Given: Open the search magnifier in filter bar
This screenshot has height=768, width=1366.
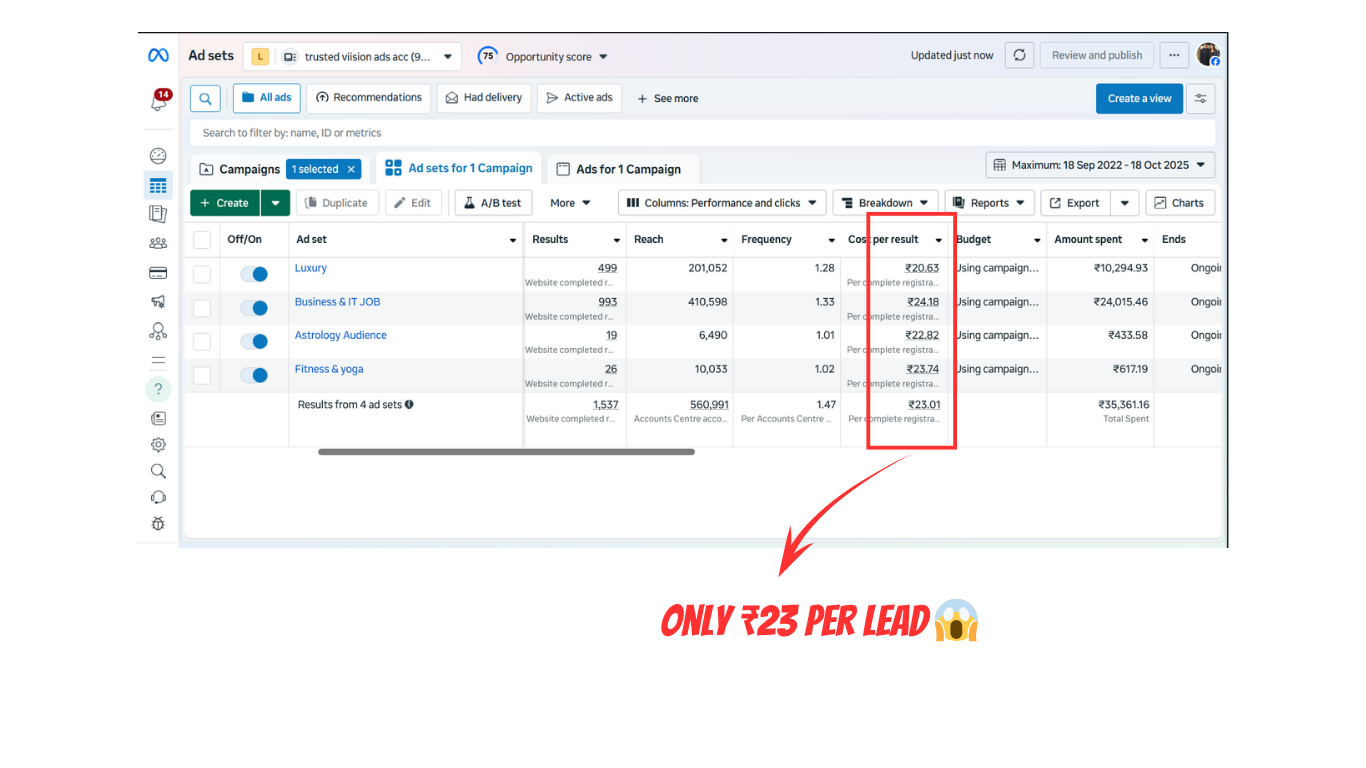Looking at the screenshot, I should click(205, 98).
